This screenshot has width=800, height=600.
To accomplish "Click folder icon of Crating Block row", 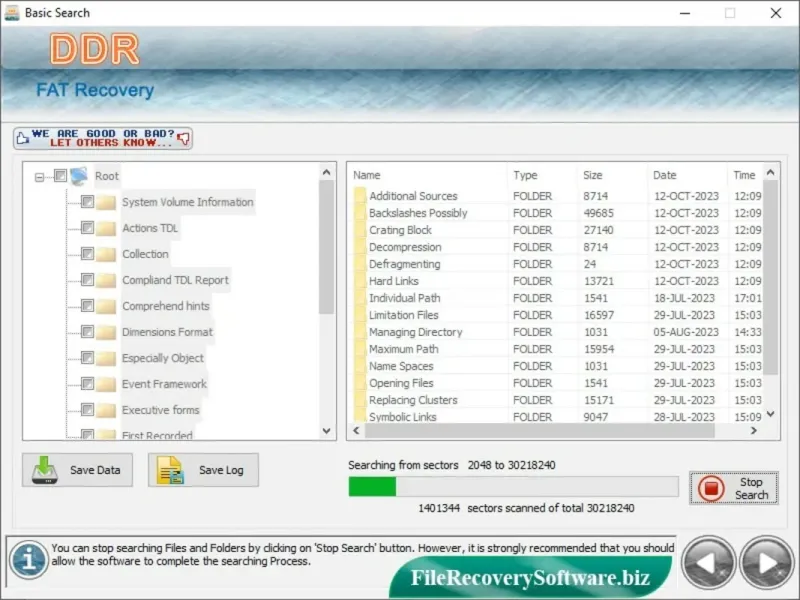I will point(360,230).
